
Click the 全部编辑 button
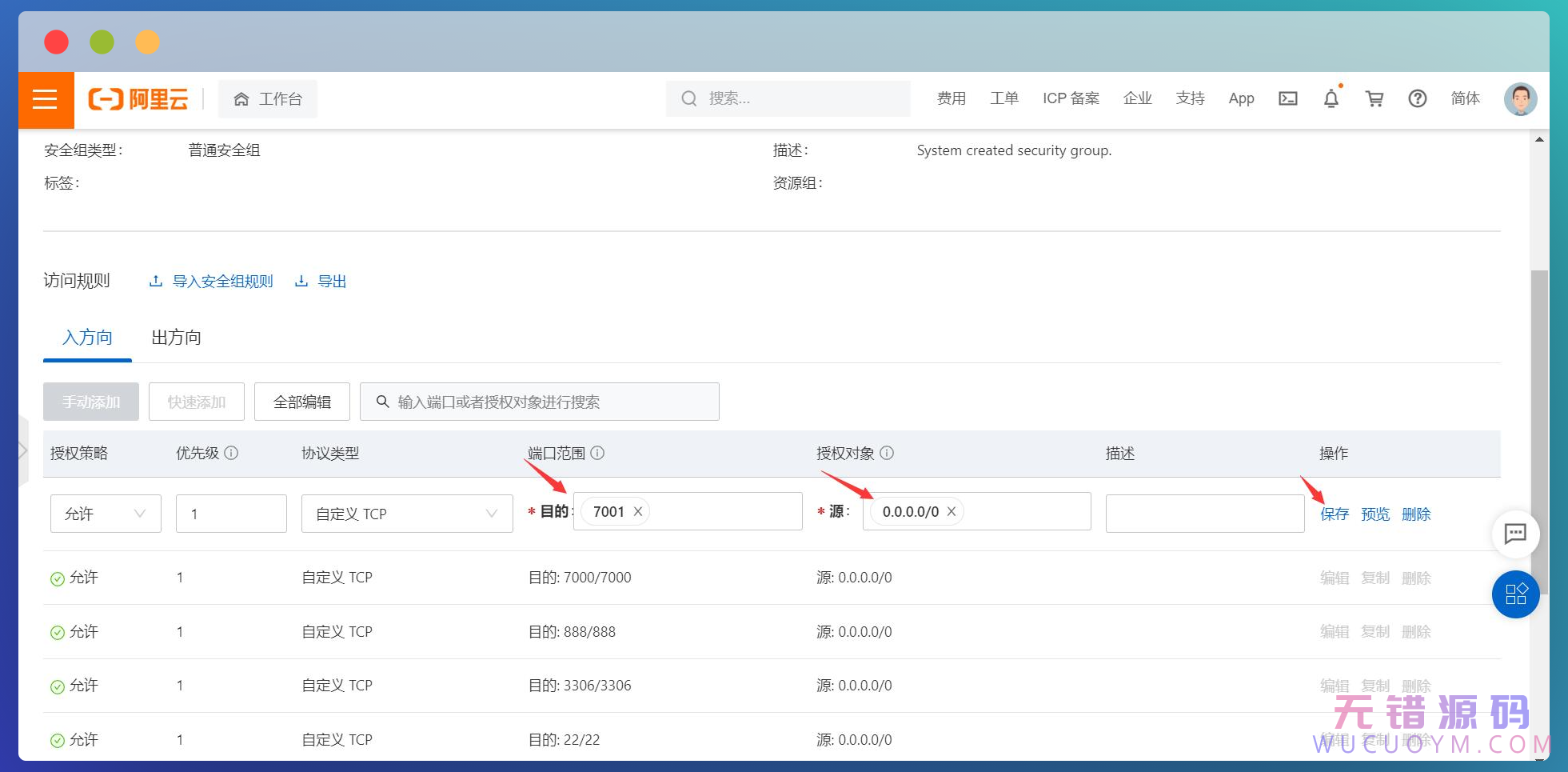301,401
